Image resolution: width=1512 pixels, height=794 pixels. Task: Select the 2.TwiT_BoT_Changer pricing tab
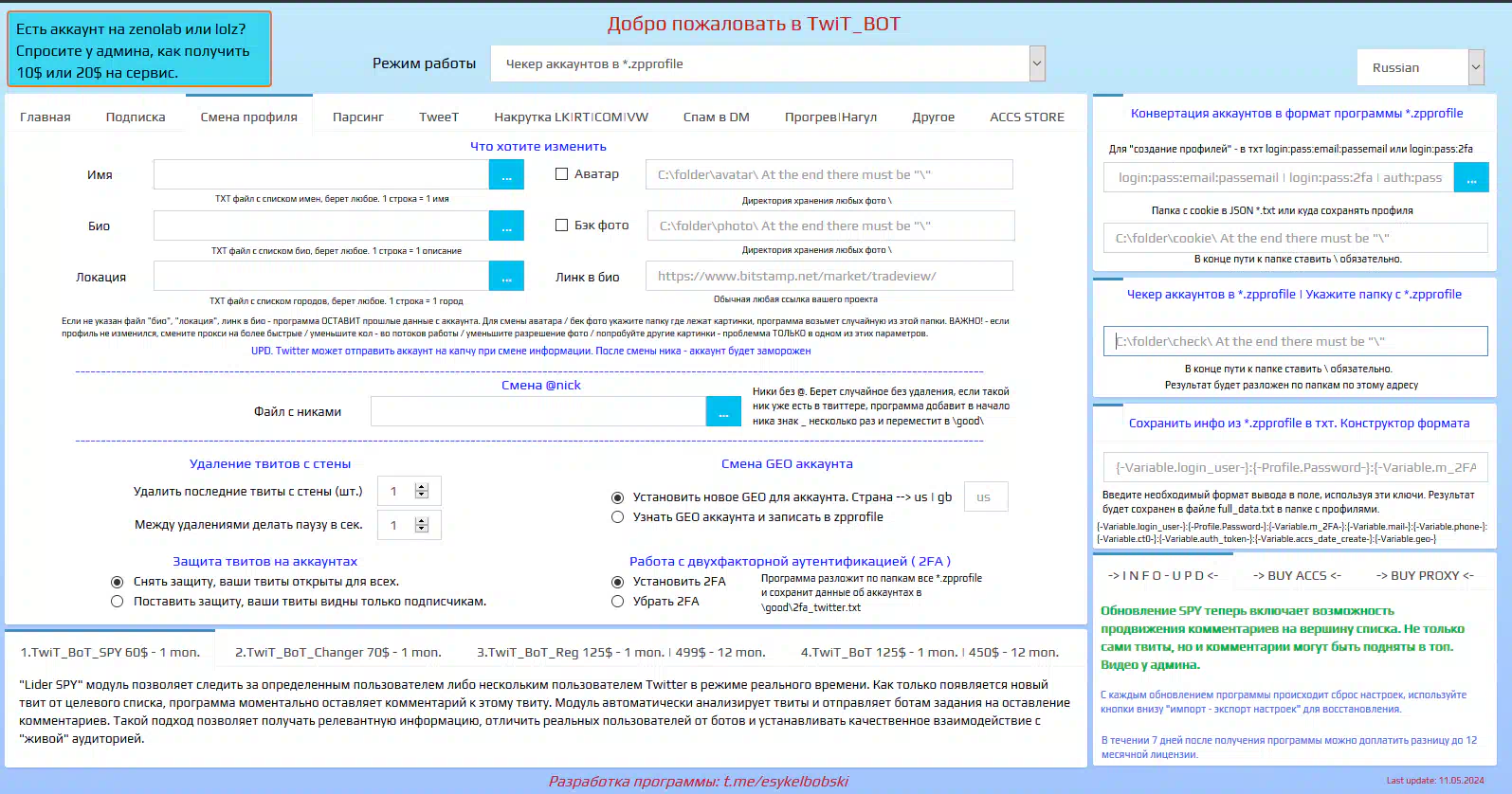click(x=338, y=653)
